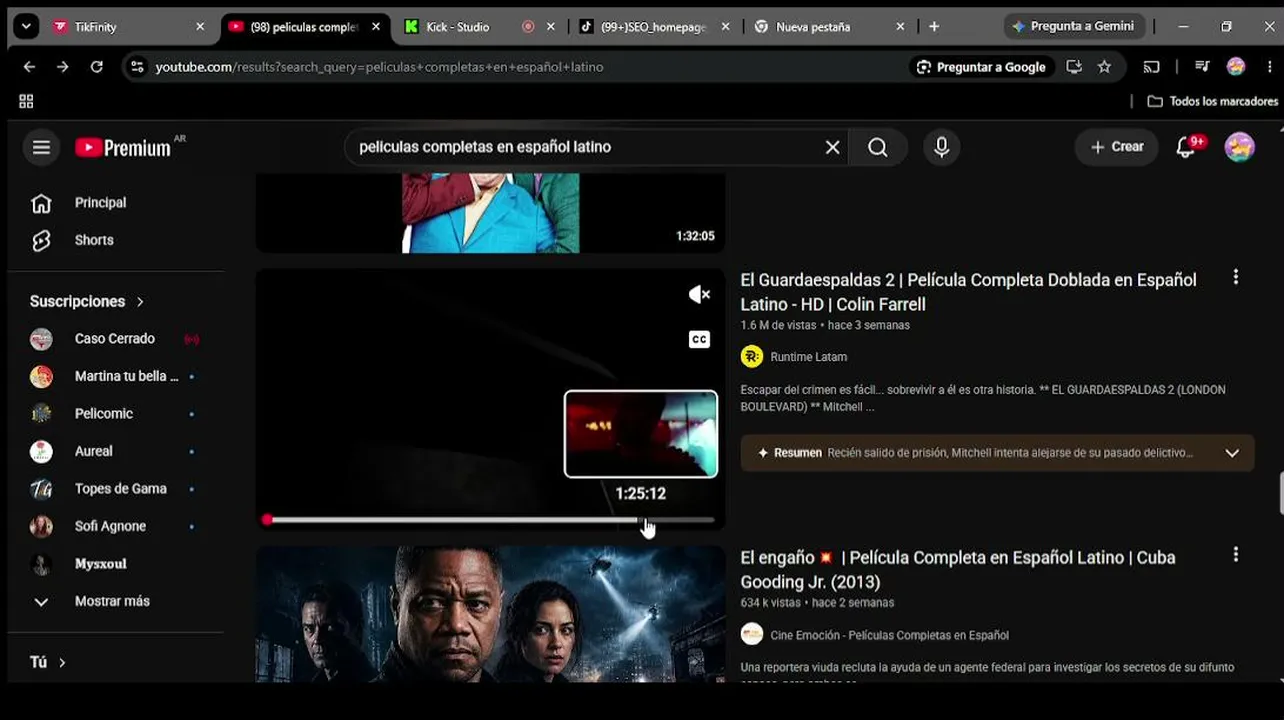This screenshot has width=1284, height=720.
Task: Open the El engaño video thumbnail
Action: pyautogui.click(x=490, y=613)
